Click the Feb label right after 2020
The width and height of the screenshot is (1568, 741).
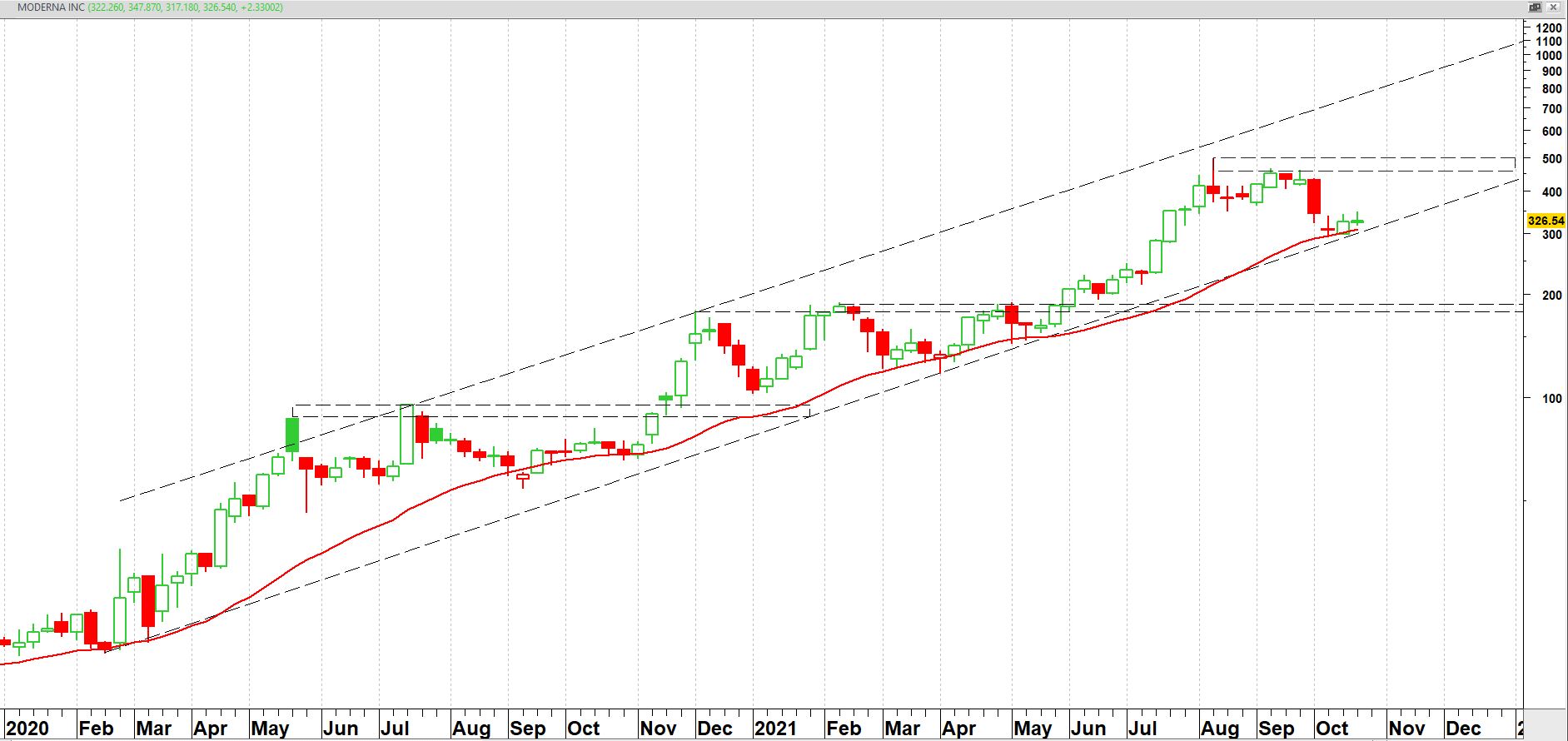pos(96,729)
